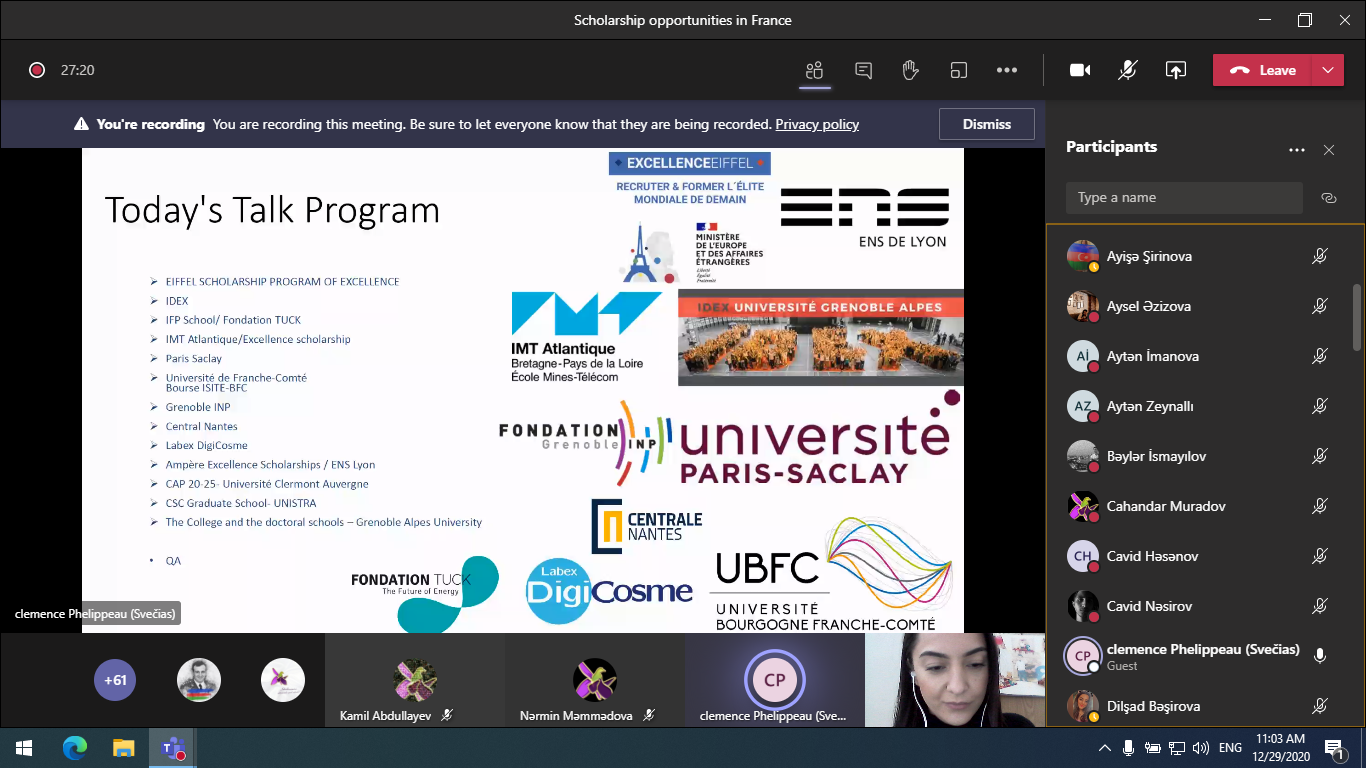Select Nərmin Məmmədova video tile

point(595,680)
